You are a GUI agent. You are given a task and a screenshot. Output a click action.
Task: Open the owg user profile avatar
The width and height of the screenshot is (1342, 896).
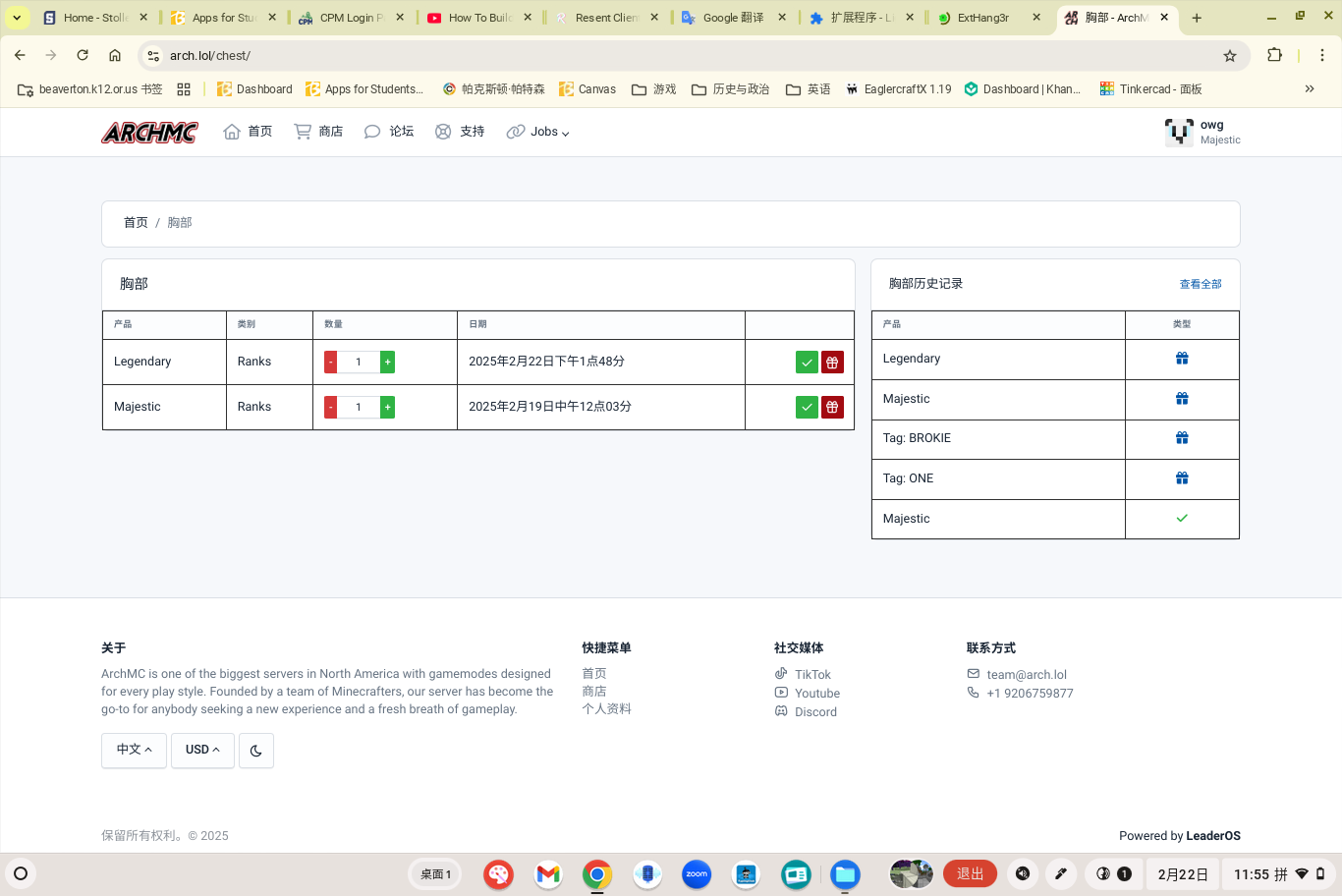[x=1179, y=132]
